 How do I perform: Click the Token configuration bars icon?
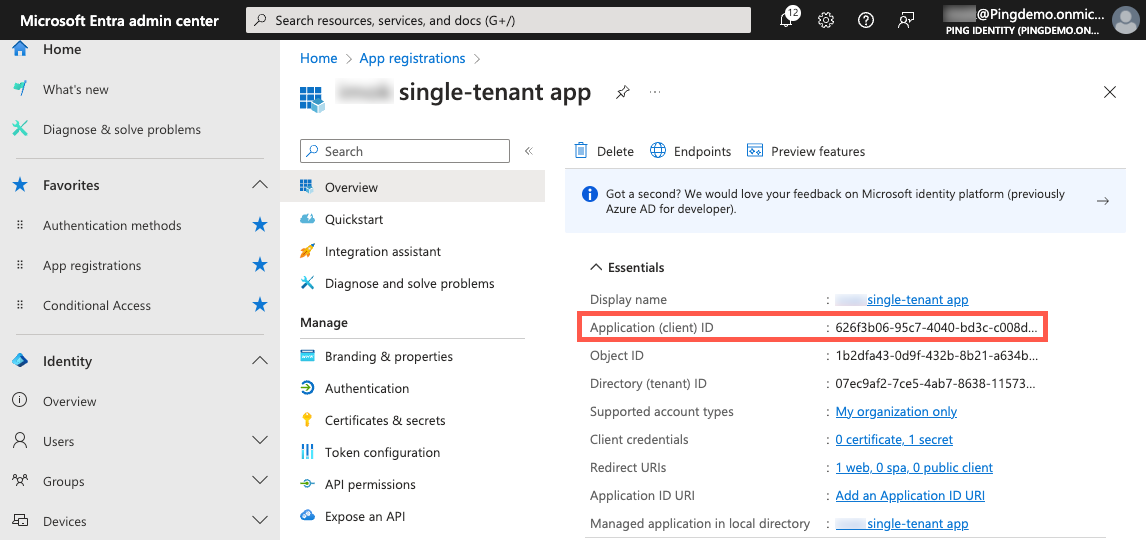[308, 452]
